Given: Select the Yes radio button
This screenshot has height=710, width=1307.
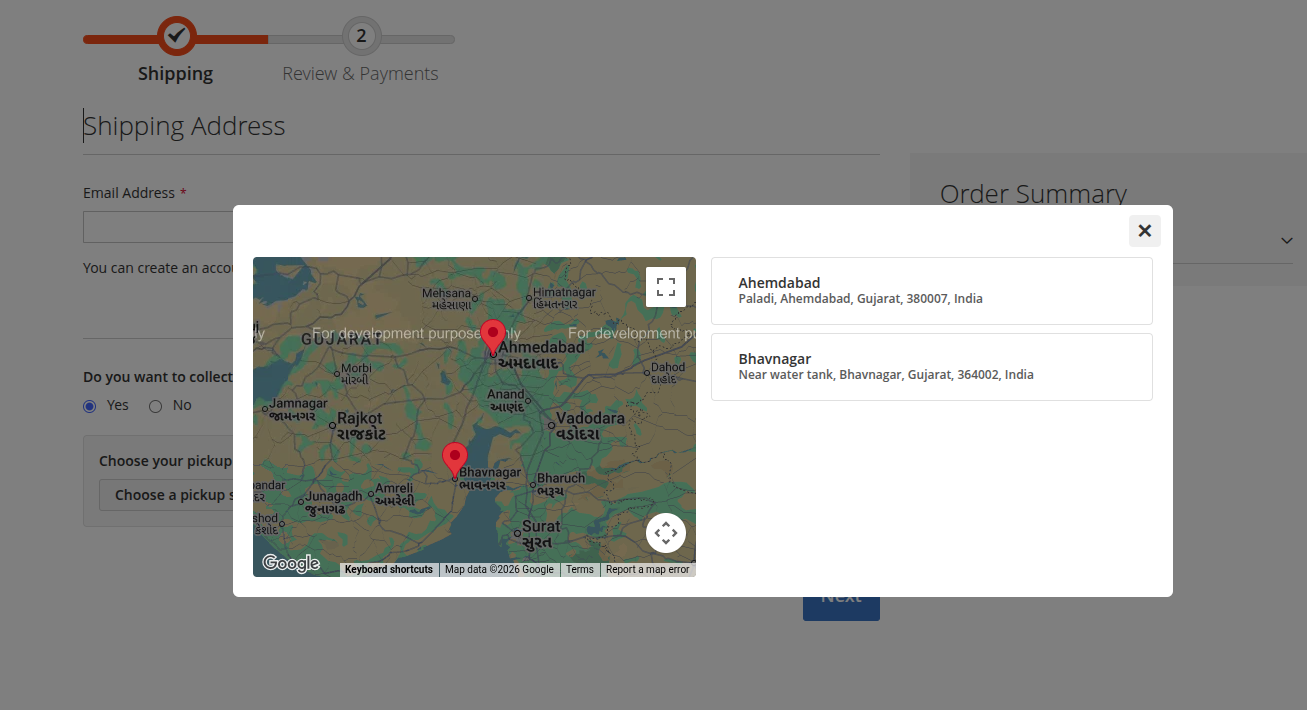Looking at the screenshot, I should (90, 406).
